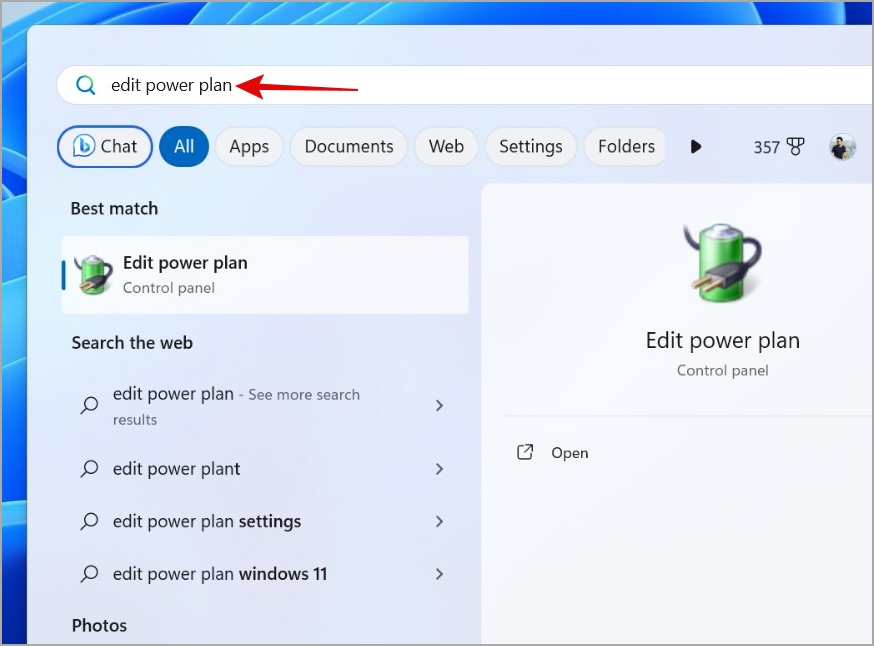Select 'edit power plant' web suggestion
Screen dimensions: 874x646
[x=265, y=469]
